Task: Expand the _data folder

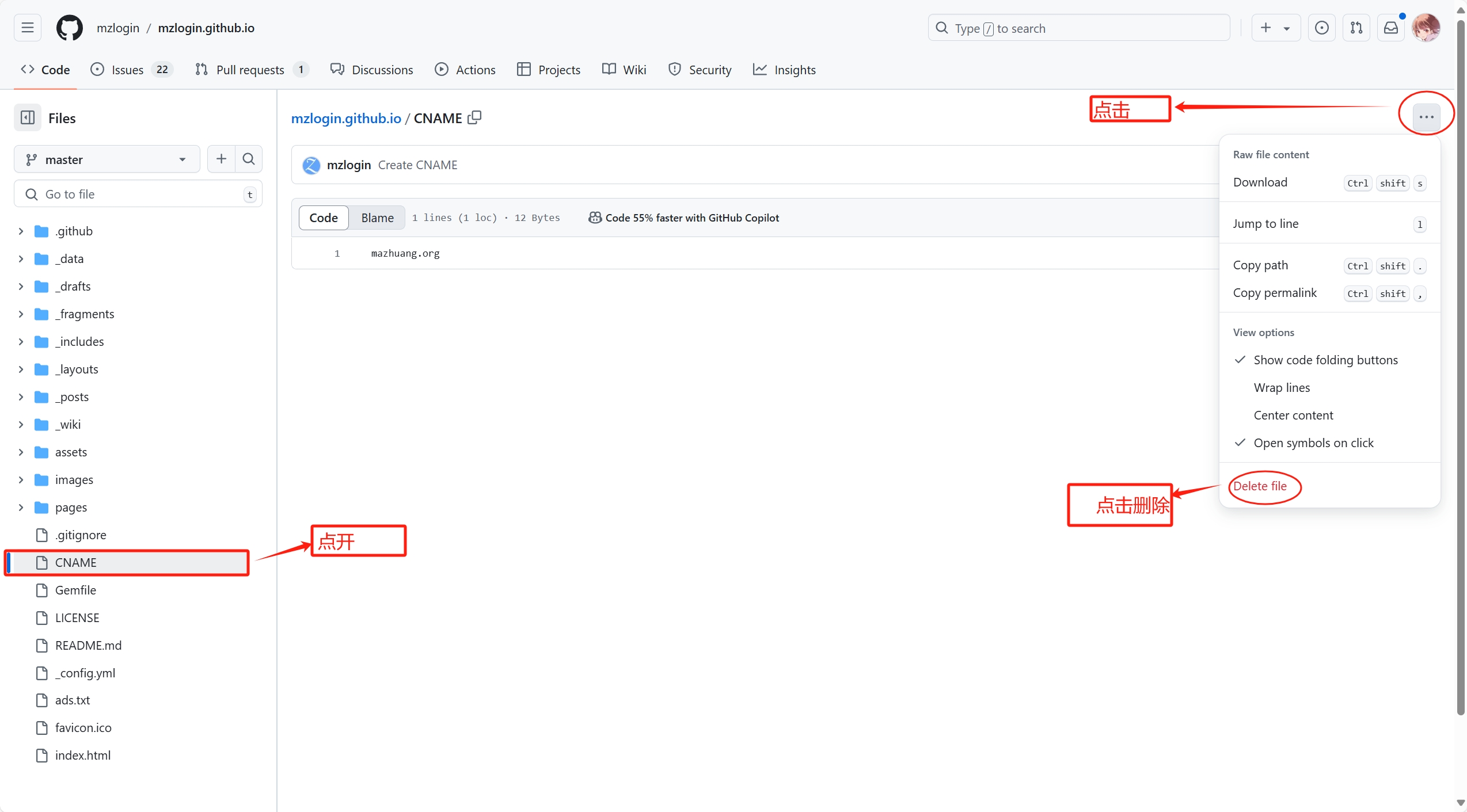Action: point(21,258)
